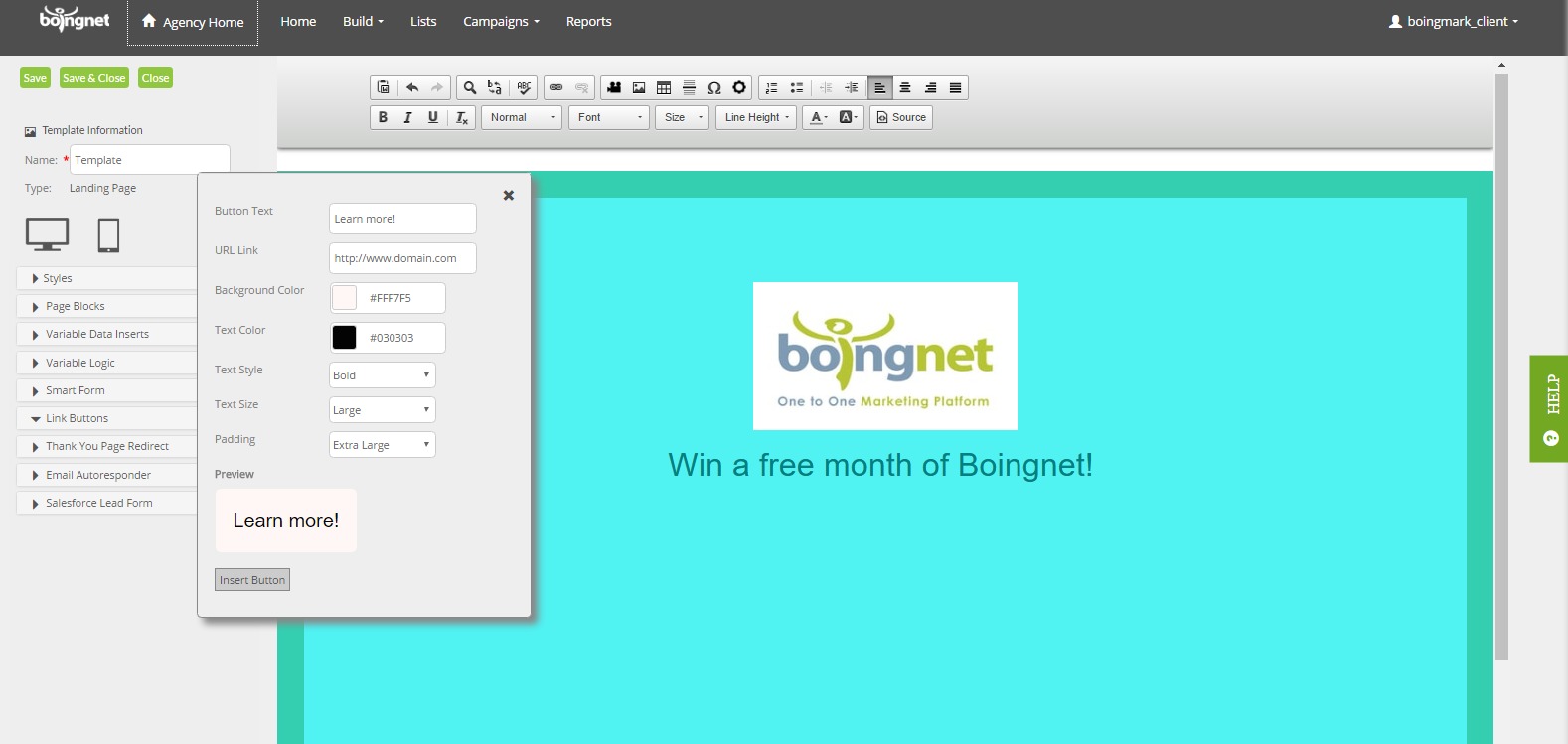
Task: Align text left
Action: coord(880,88)
